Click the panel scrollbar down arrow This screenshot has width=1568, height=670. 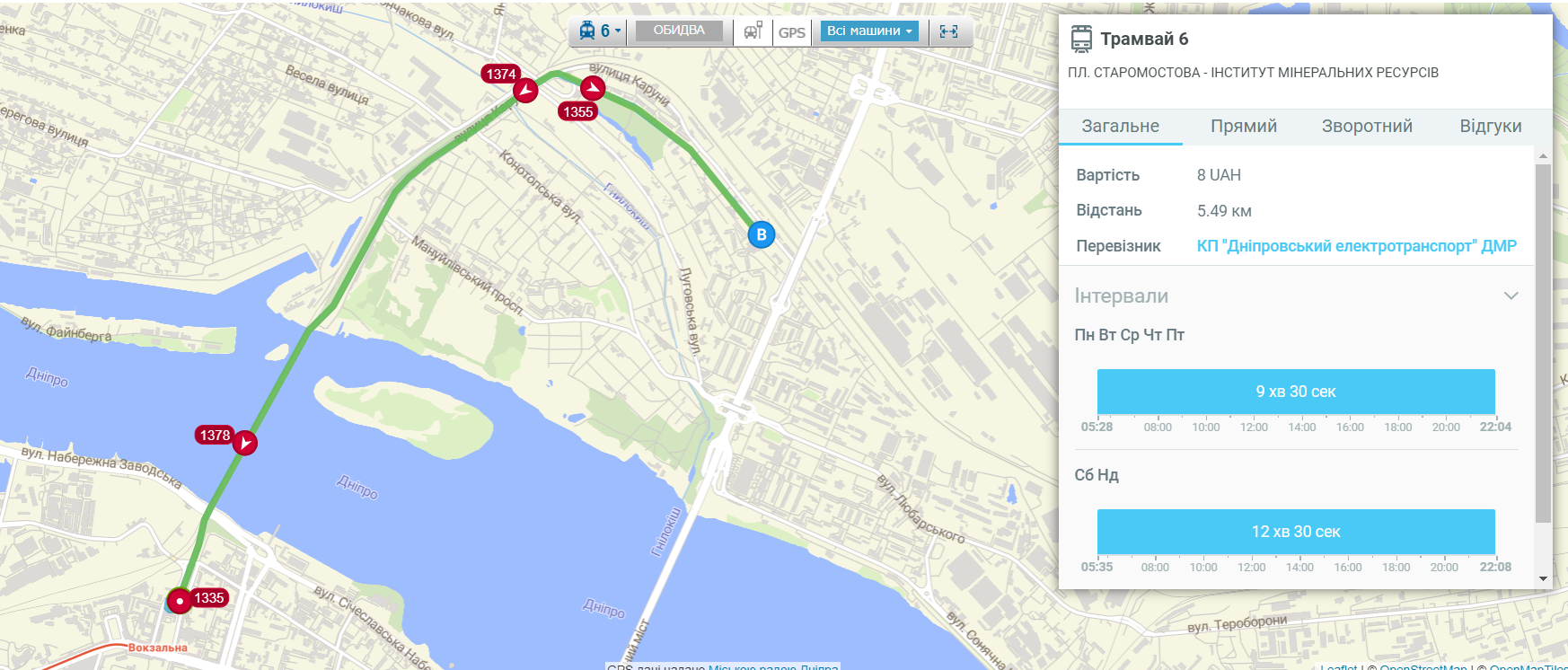click(x=1544, y=579)
